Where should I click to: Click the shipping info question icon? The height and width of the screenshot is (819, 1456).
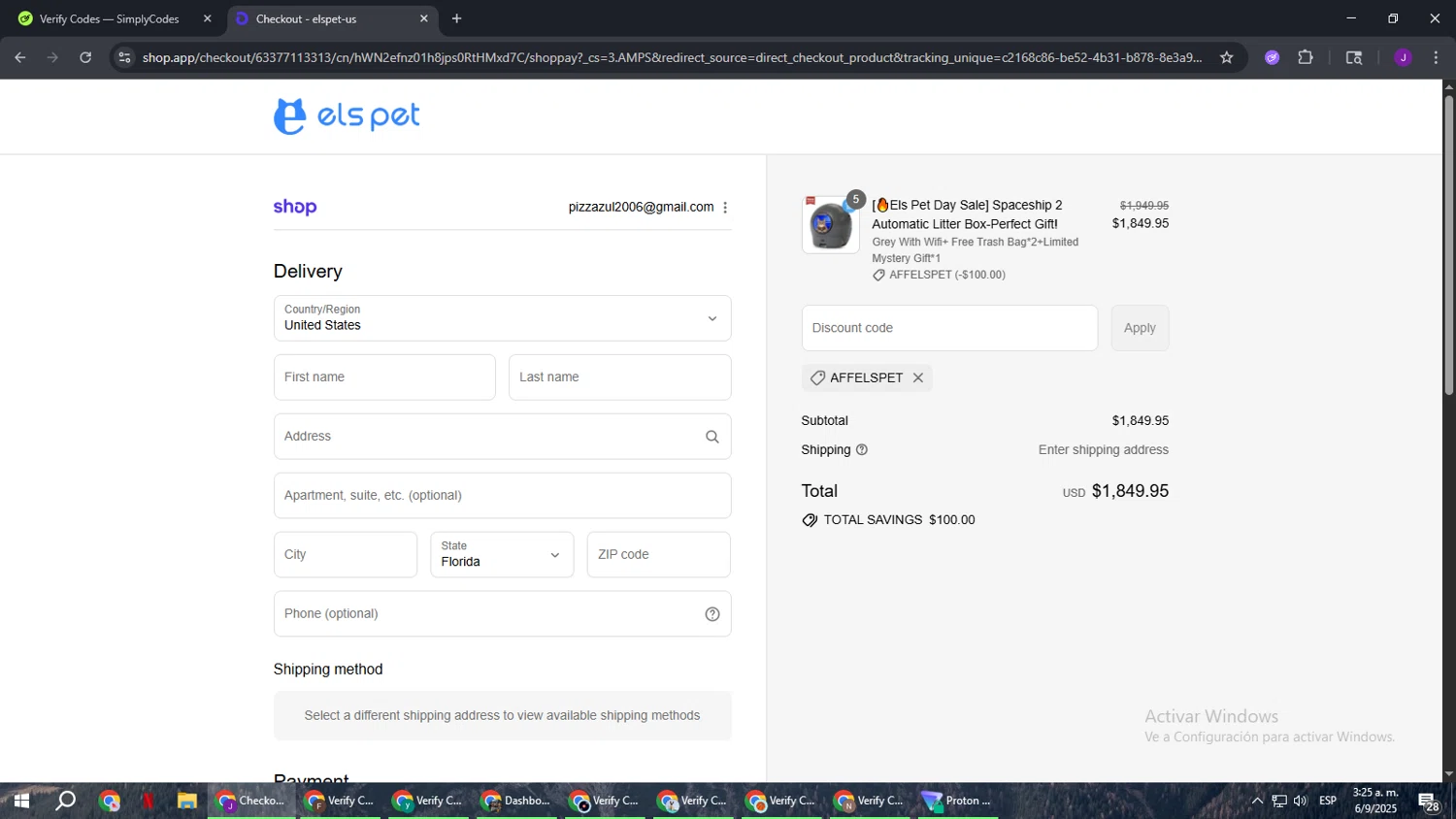click(862, 450)
